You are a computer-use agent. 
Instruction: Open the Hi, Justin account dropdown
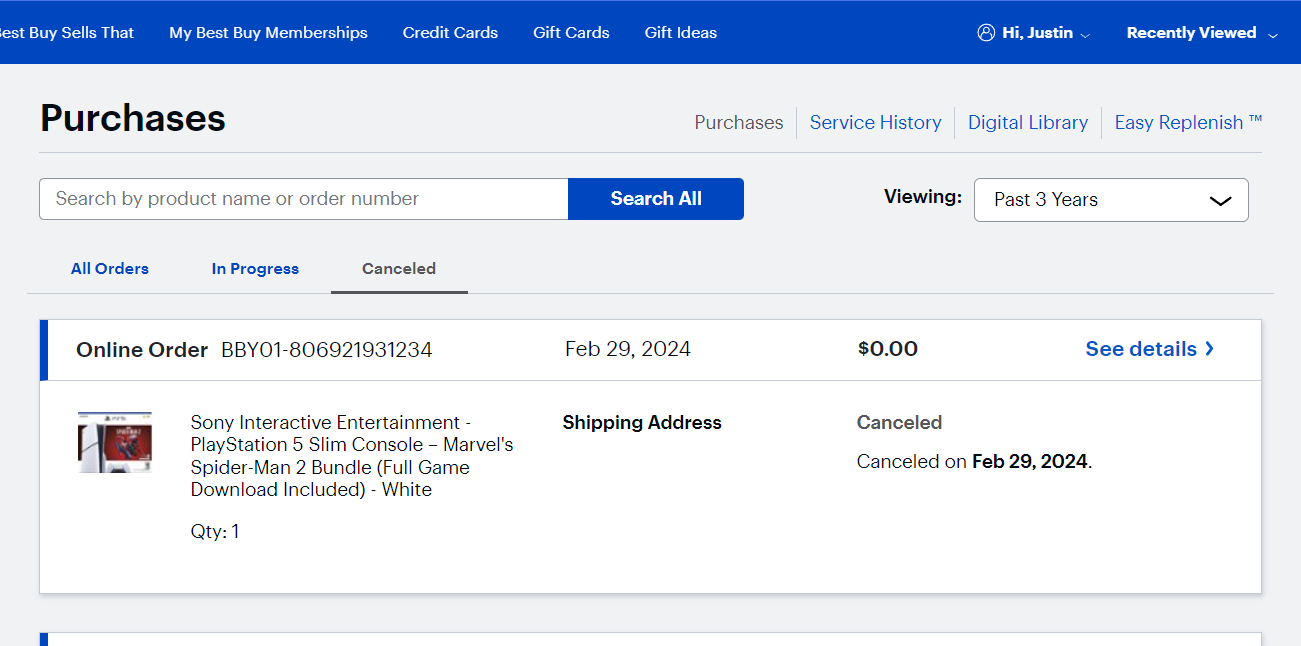1034,33
